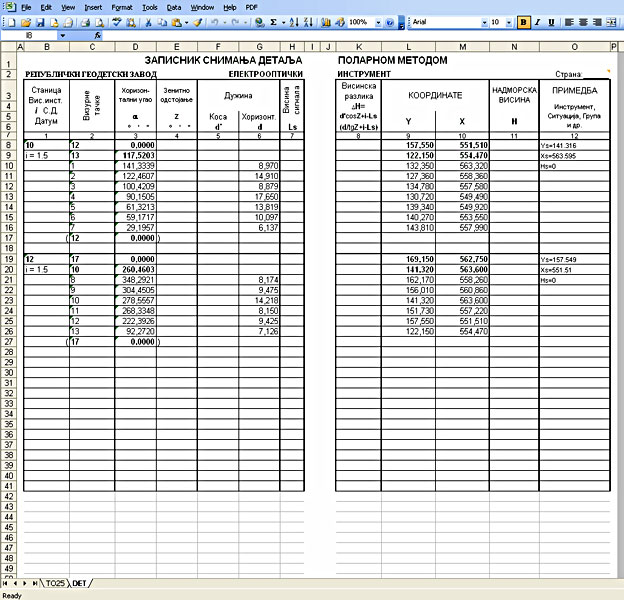Expand the 100% zoom dropdown
Image resolution: width=624 pixels, height=600 pixels.
click(376, 21)
